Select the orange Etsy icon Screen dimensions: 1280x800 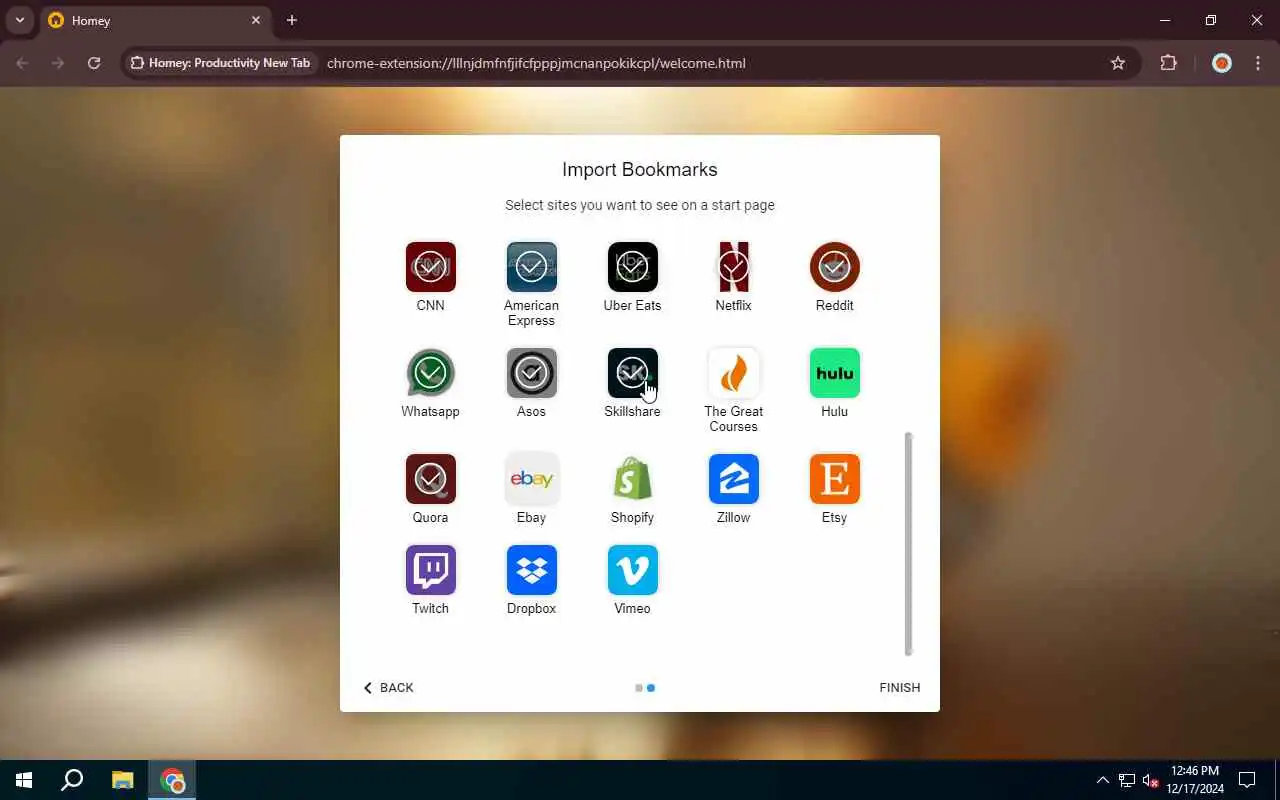[x=834, y=479]
